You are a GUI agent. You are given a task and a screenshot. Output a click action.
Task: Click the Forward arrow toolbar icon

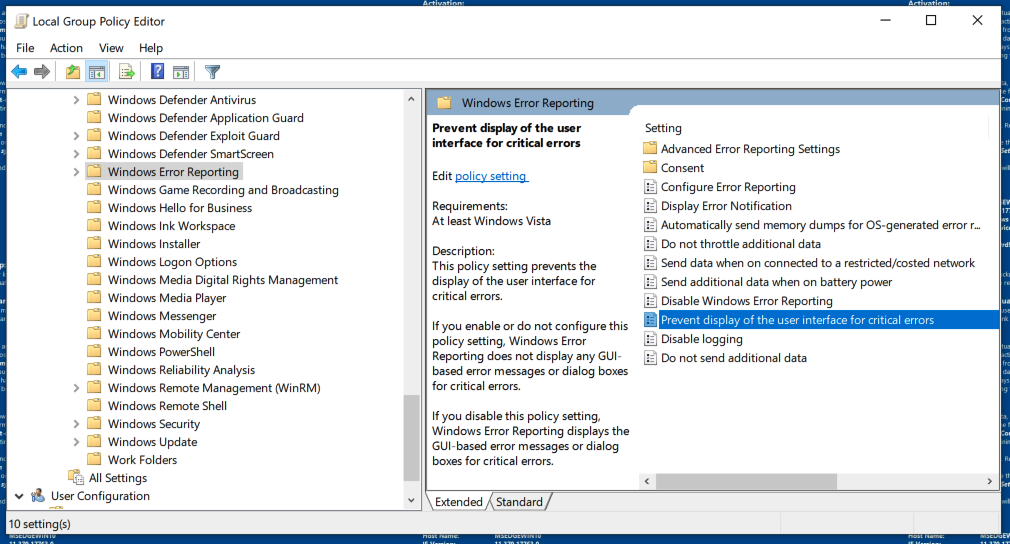click(x=42, y=71)
